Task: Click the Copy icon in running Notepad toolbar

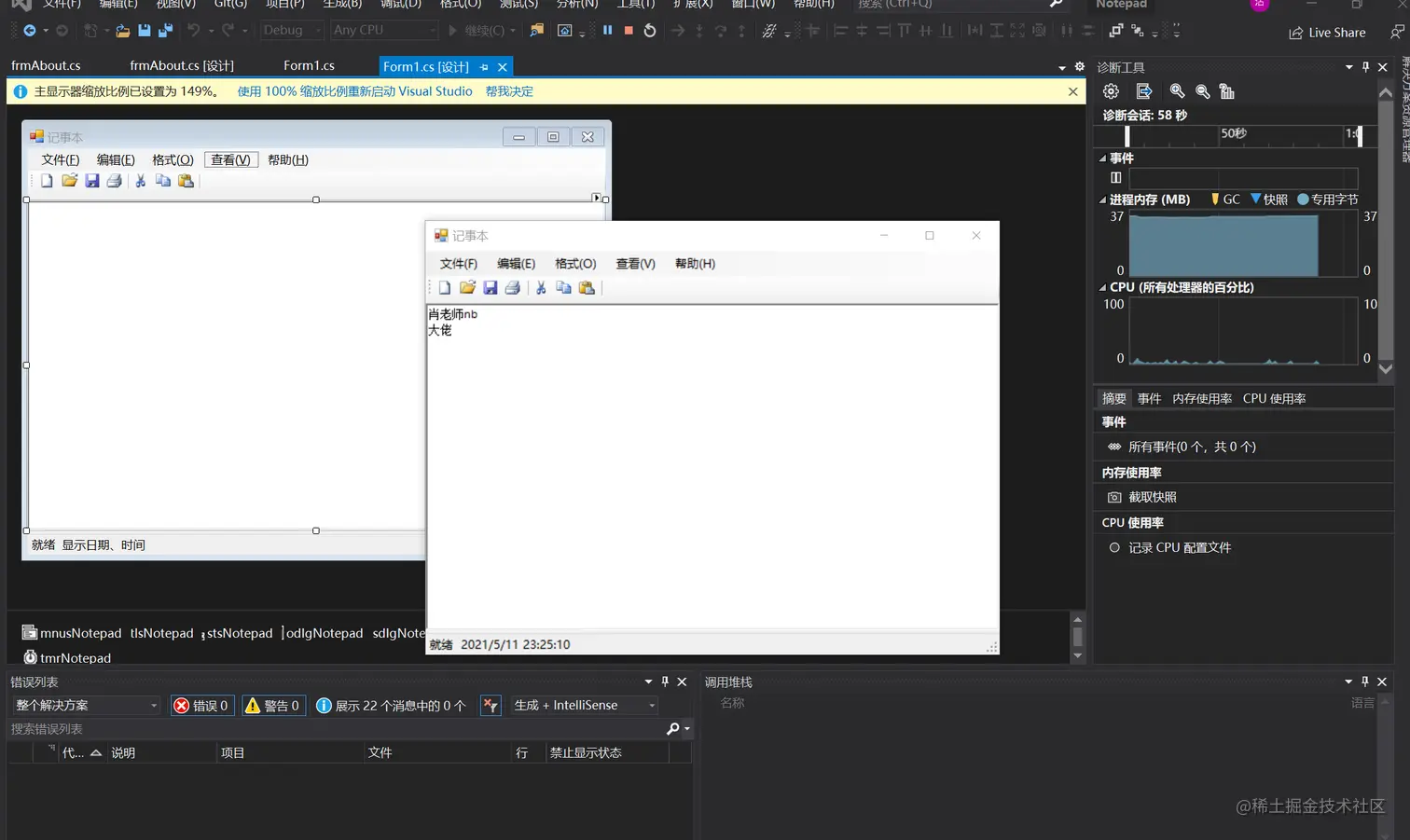Action: (563, 288)
